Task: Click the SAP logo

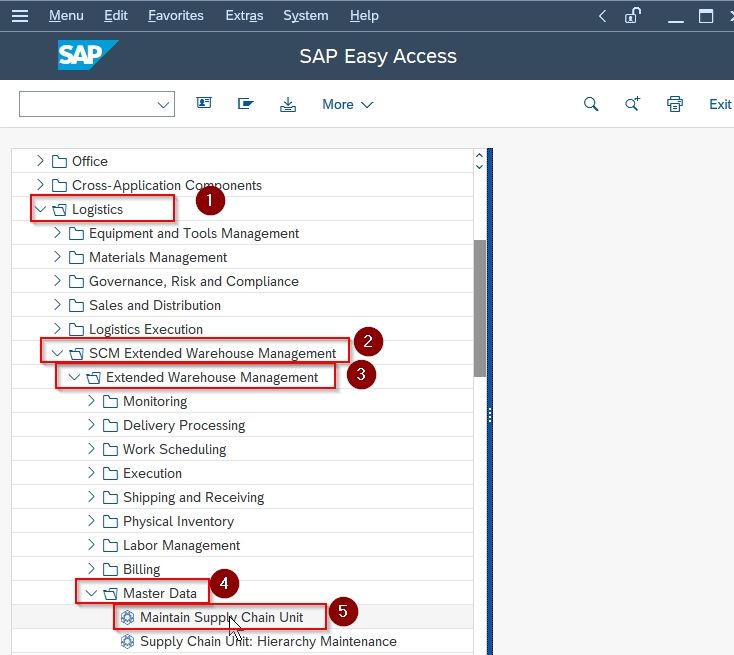Action: [88, 55]
